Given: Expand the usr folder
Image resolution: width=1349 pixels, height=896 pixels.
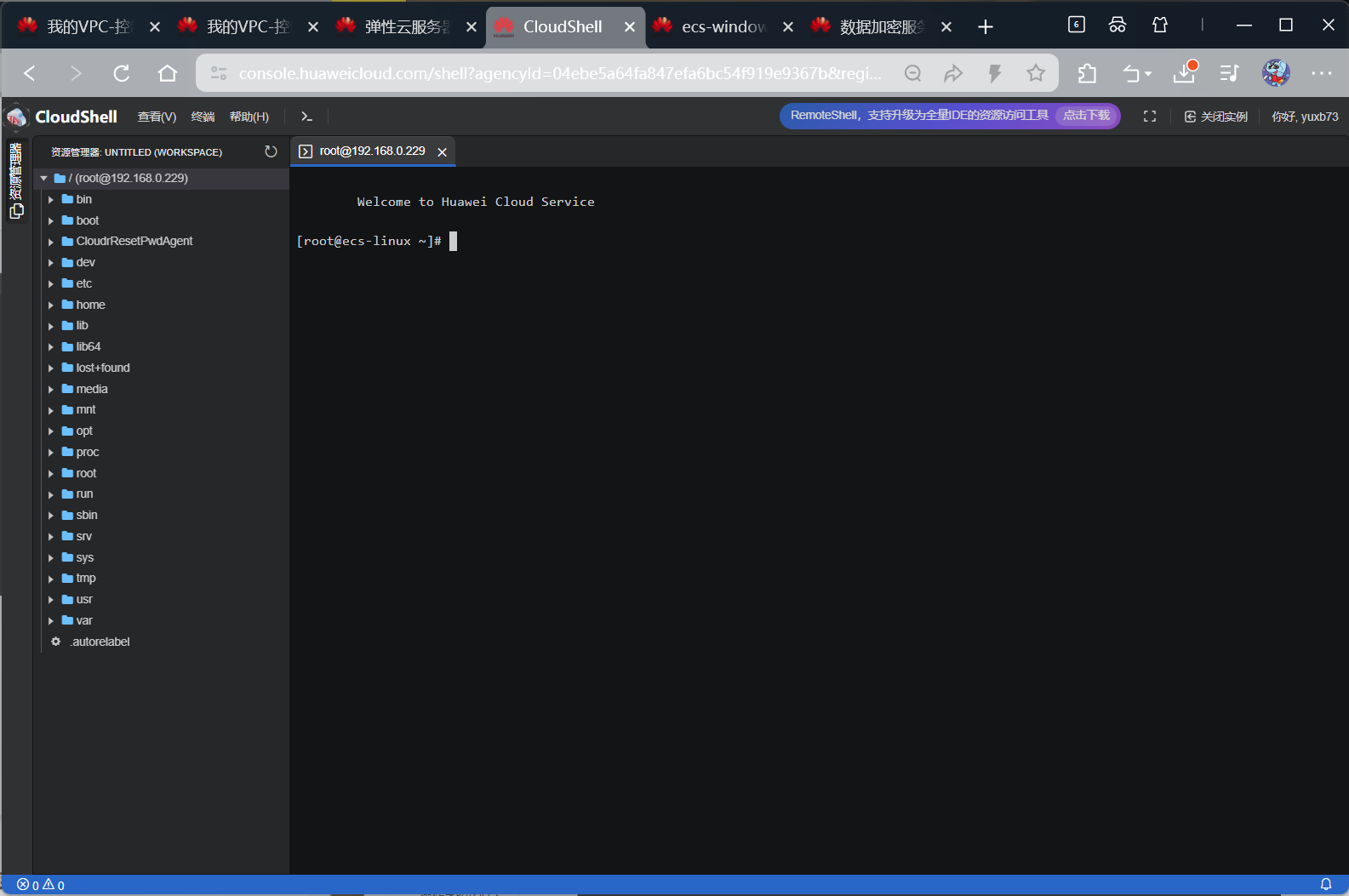Looking at the screenshot, I should point(51,600).
